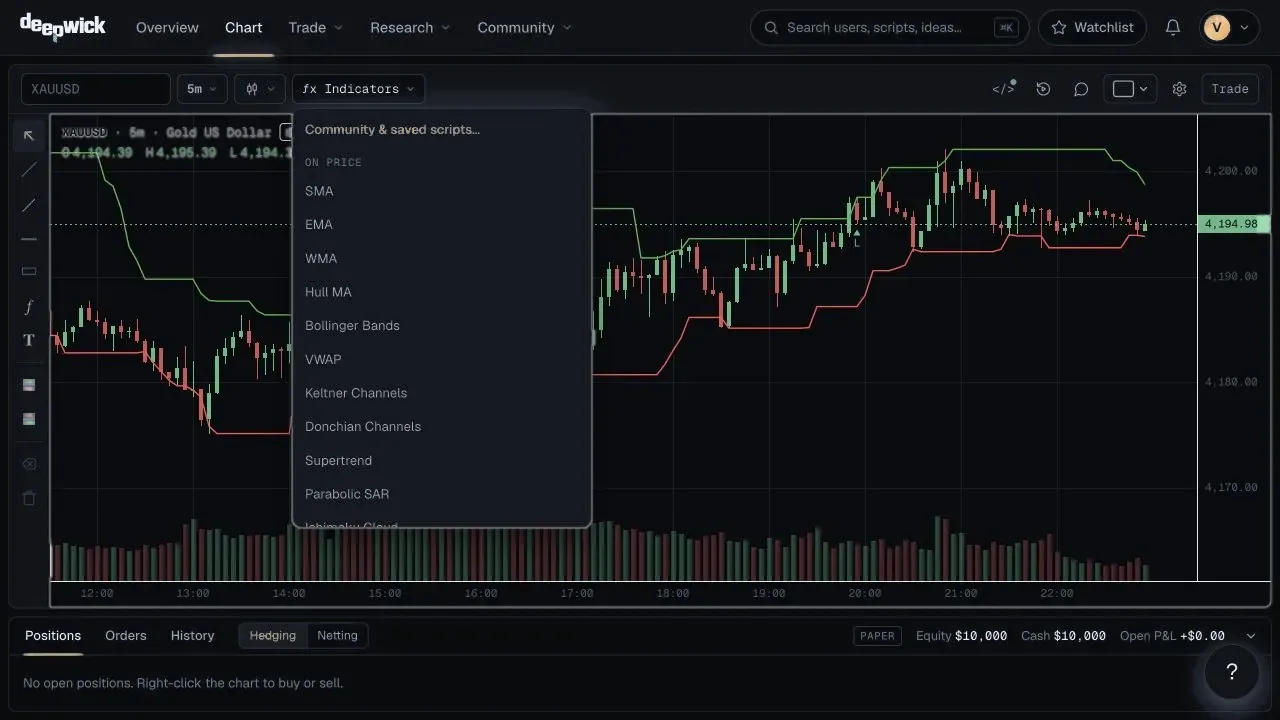Focus the search users, scripts, ideas box
Screen dimensions: 1280x720
click(889, 28)
